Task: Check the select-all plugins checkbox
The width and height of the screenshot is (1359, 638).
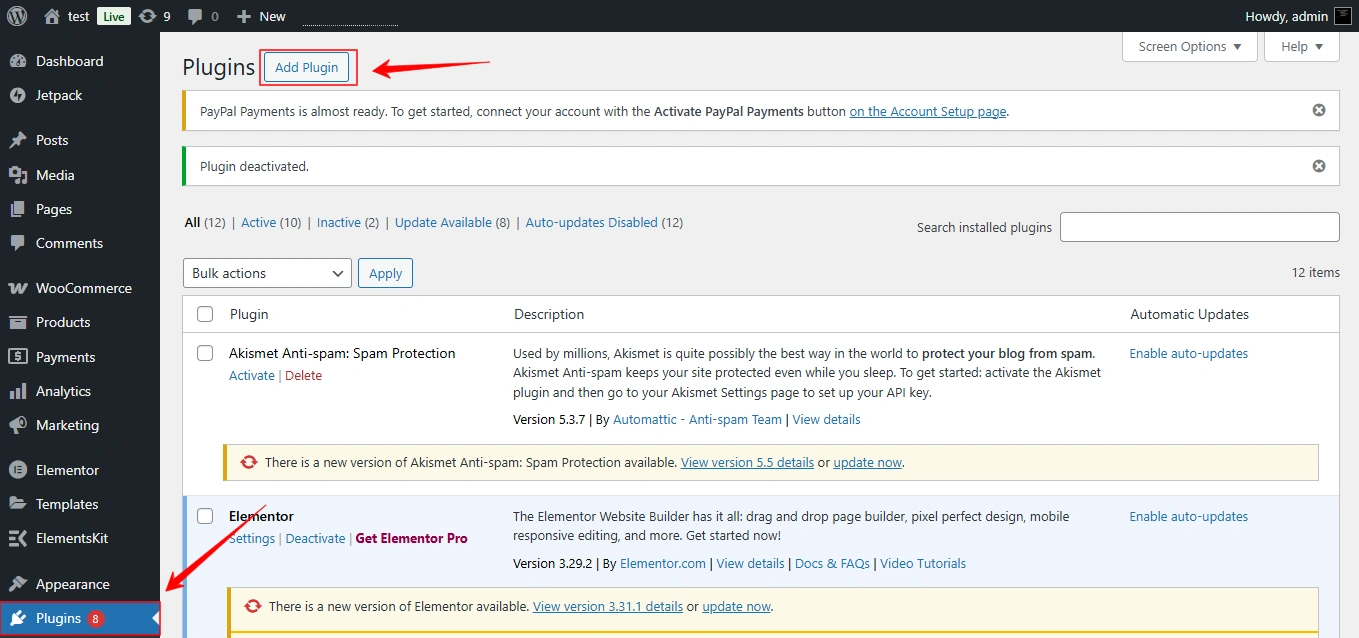Action: [205, 313]
